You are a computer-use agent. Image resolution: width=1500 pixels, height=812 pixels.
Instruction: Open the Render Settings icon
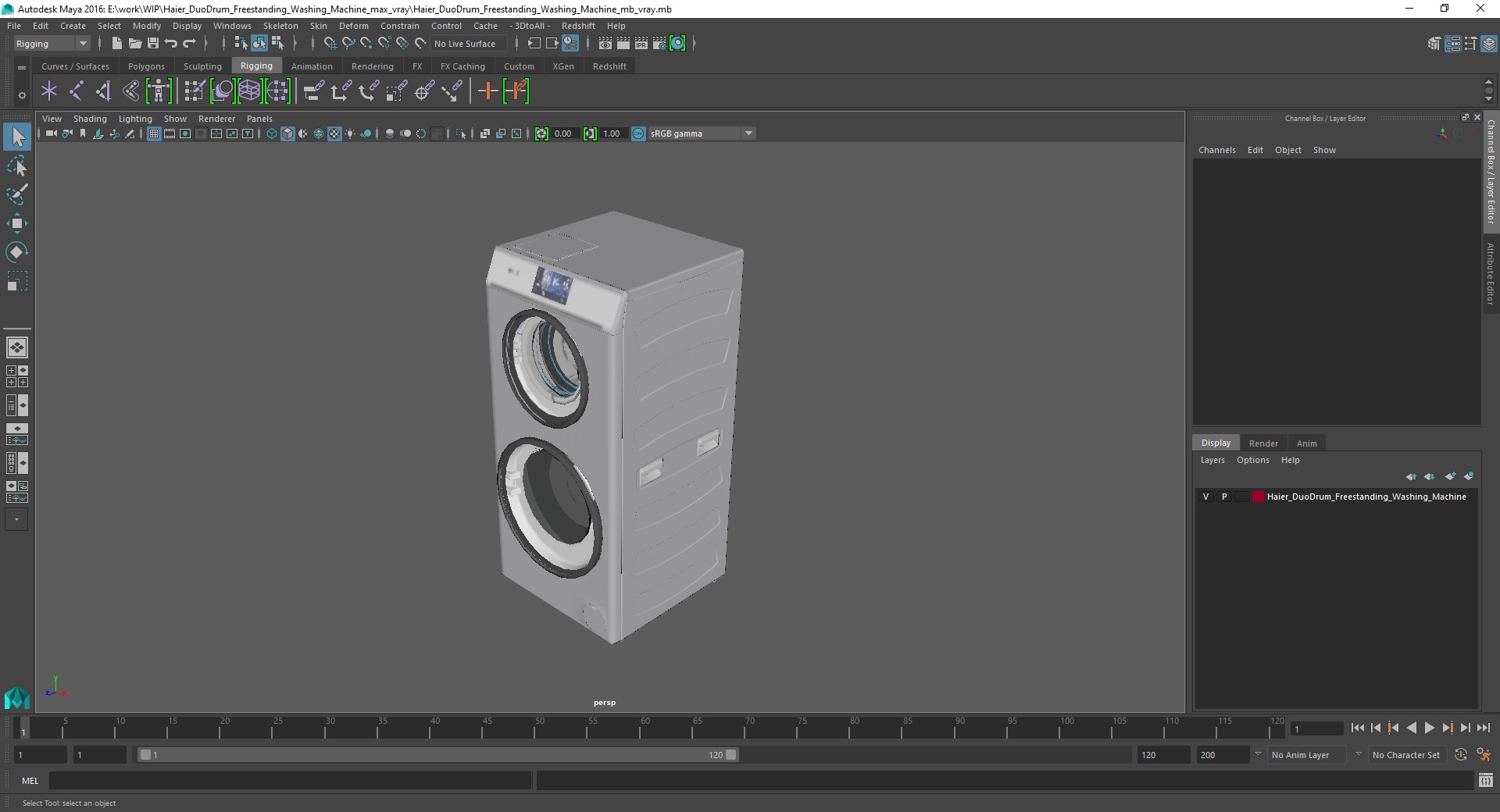pyautogui.click(x=659, y=44)
